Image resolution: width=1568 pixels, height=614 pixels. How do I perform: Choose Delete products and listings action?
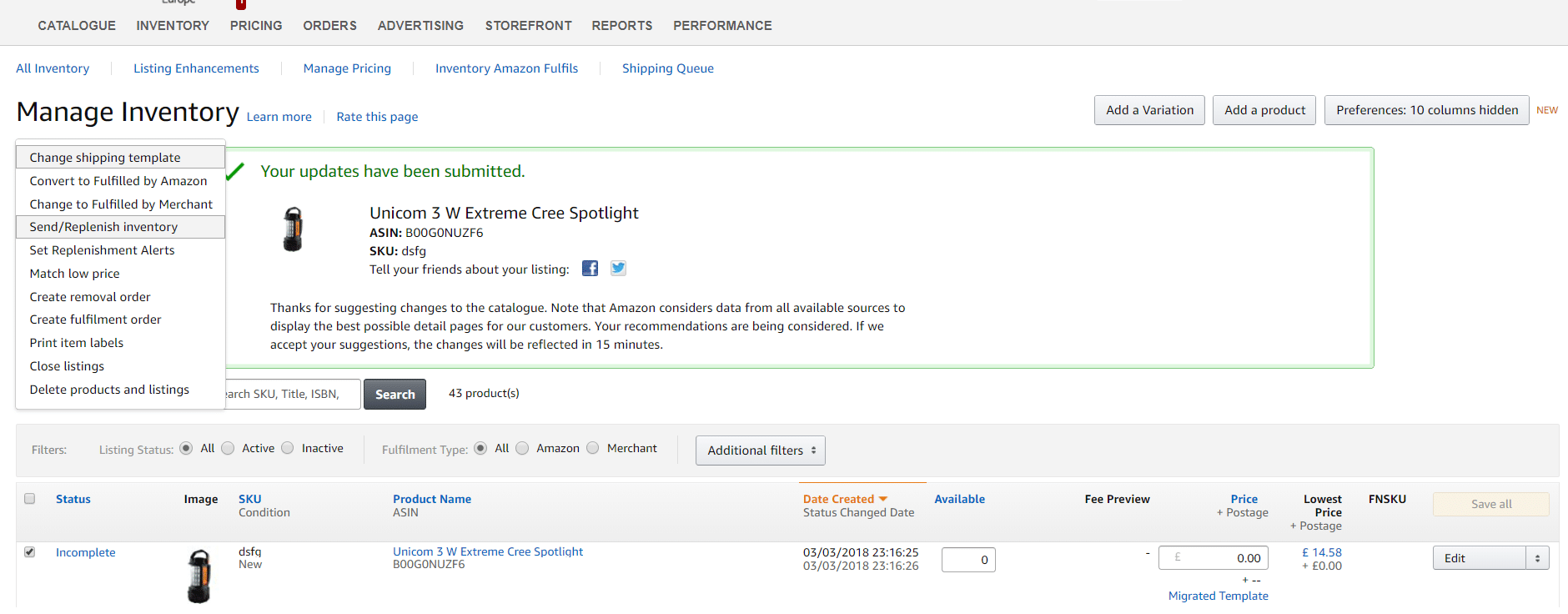pyautogui.click(x=121, y=390)
